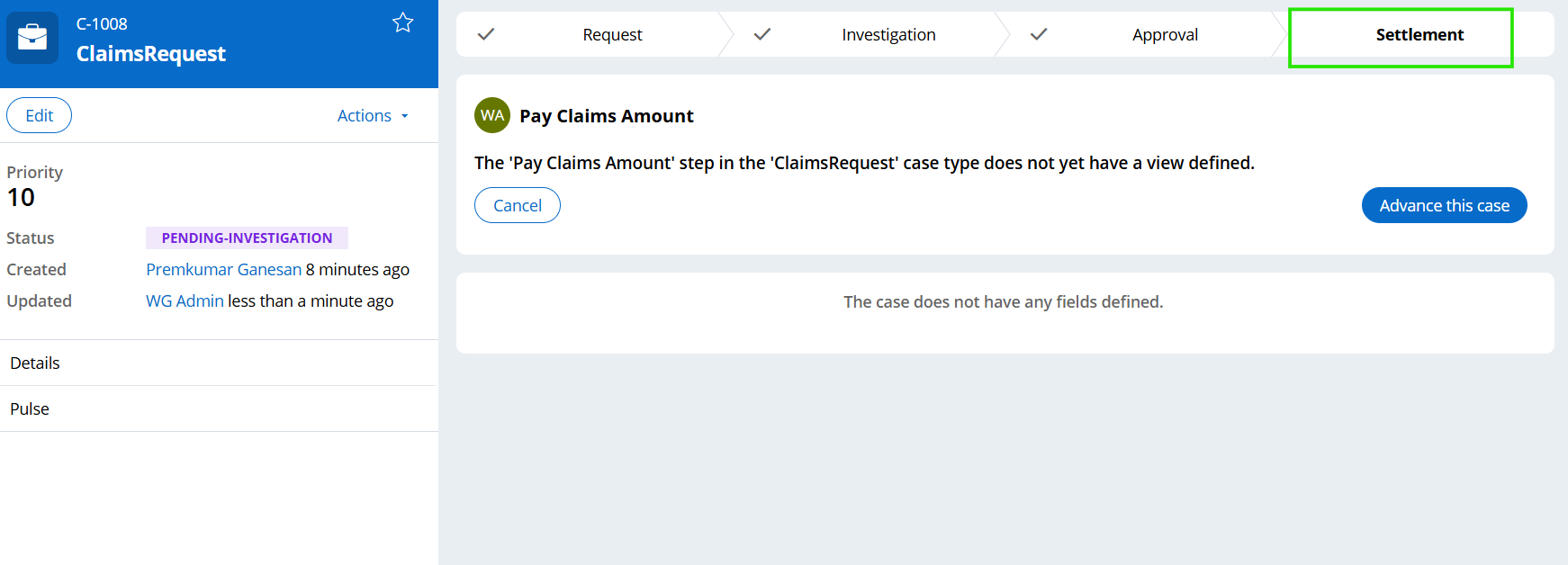
Task: Open the WG Admin user link
Action: pyautogui.click(x=185, y=300)
